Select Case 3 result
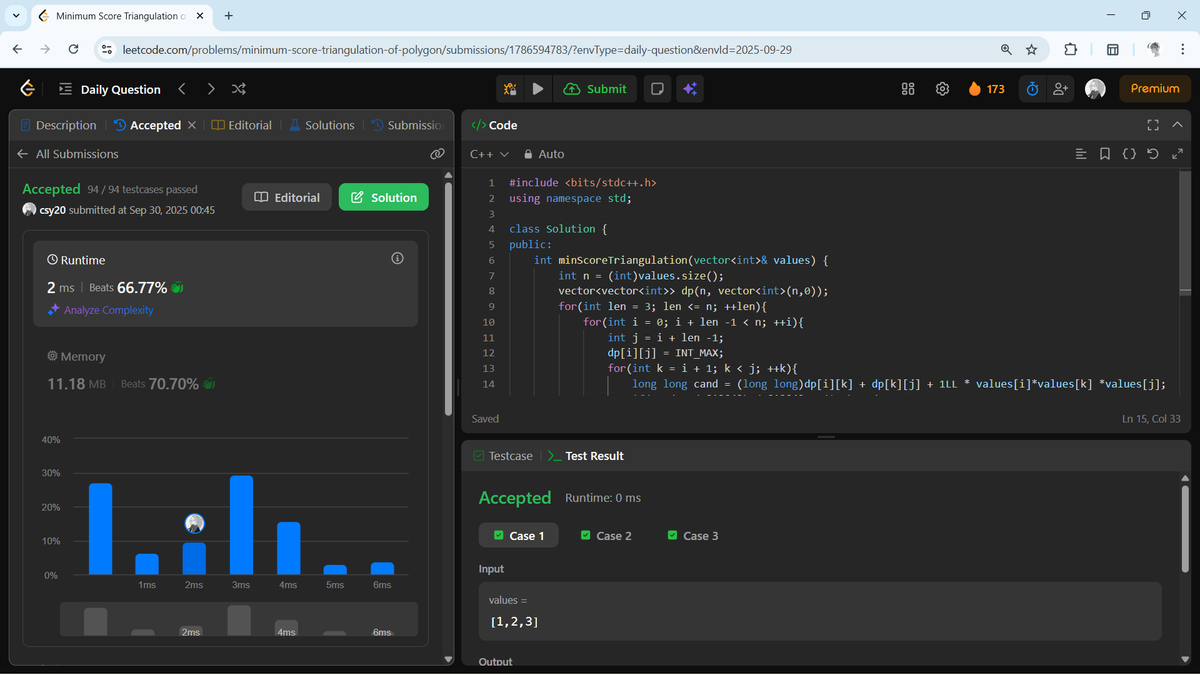Viewport: 1200px width, 675px height. tap(693, 536)
